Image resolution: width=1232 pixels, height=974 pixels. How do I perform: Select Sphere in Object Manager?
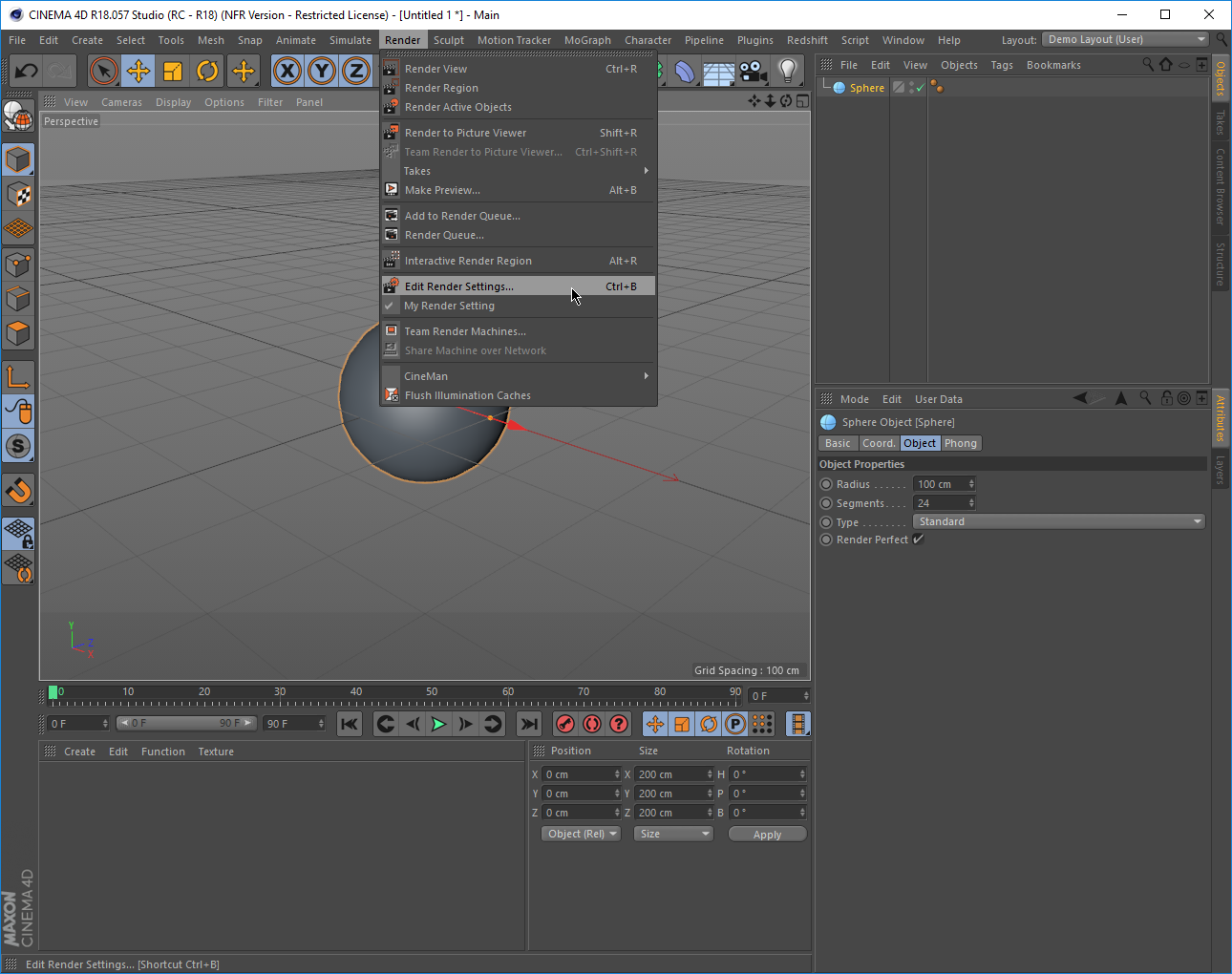(x=867, y=88)
